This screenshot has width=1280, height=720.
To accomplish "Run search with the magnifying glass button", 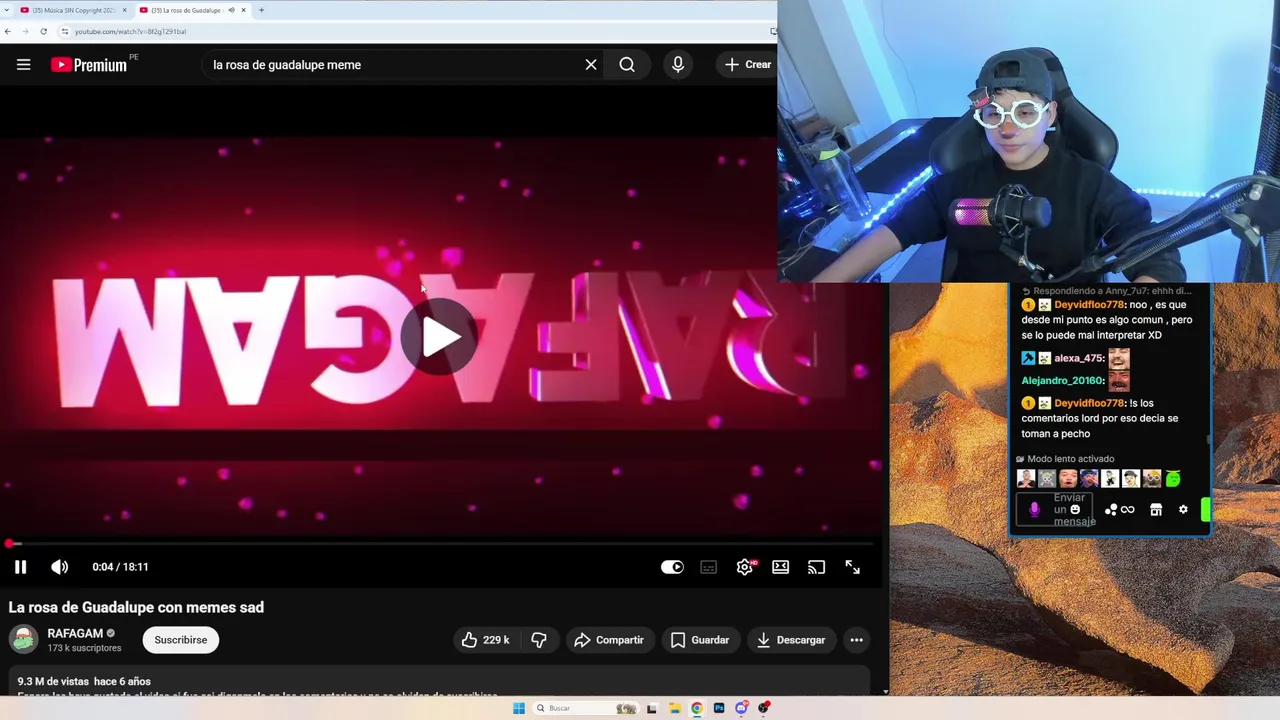I will tap(627, 65).
